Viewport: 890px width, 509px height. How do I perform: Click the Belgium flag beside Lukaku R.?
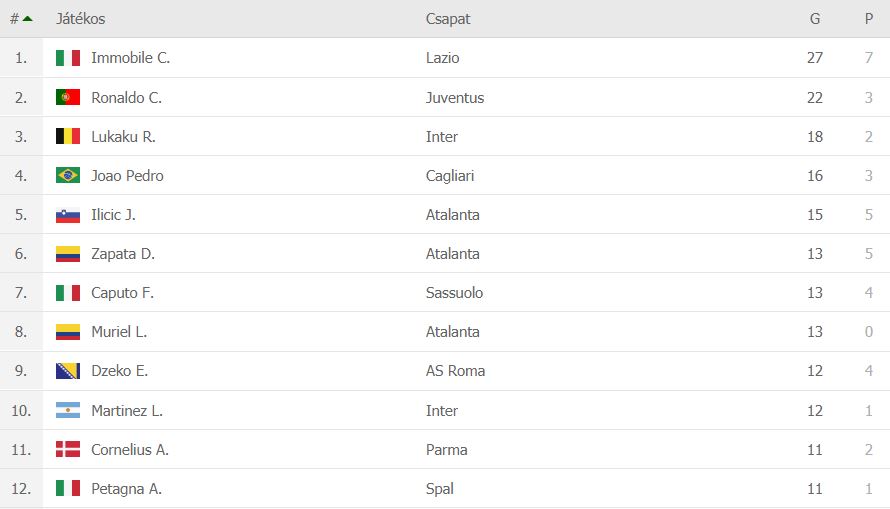68,136
